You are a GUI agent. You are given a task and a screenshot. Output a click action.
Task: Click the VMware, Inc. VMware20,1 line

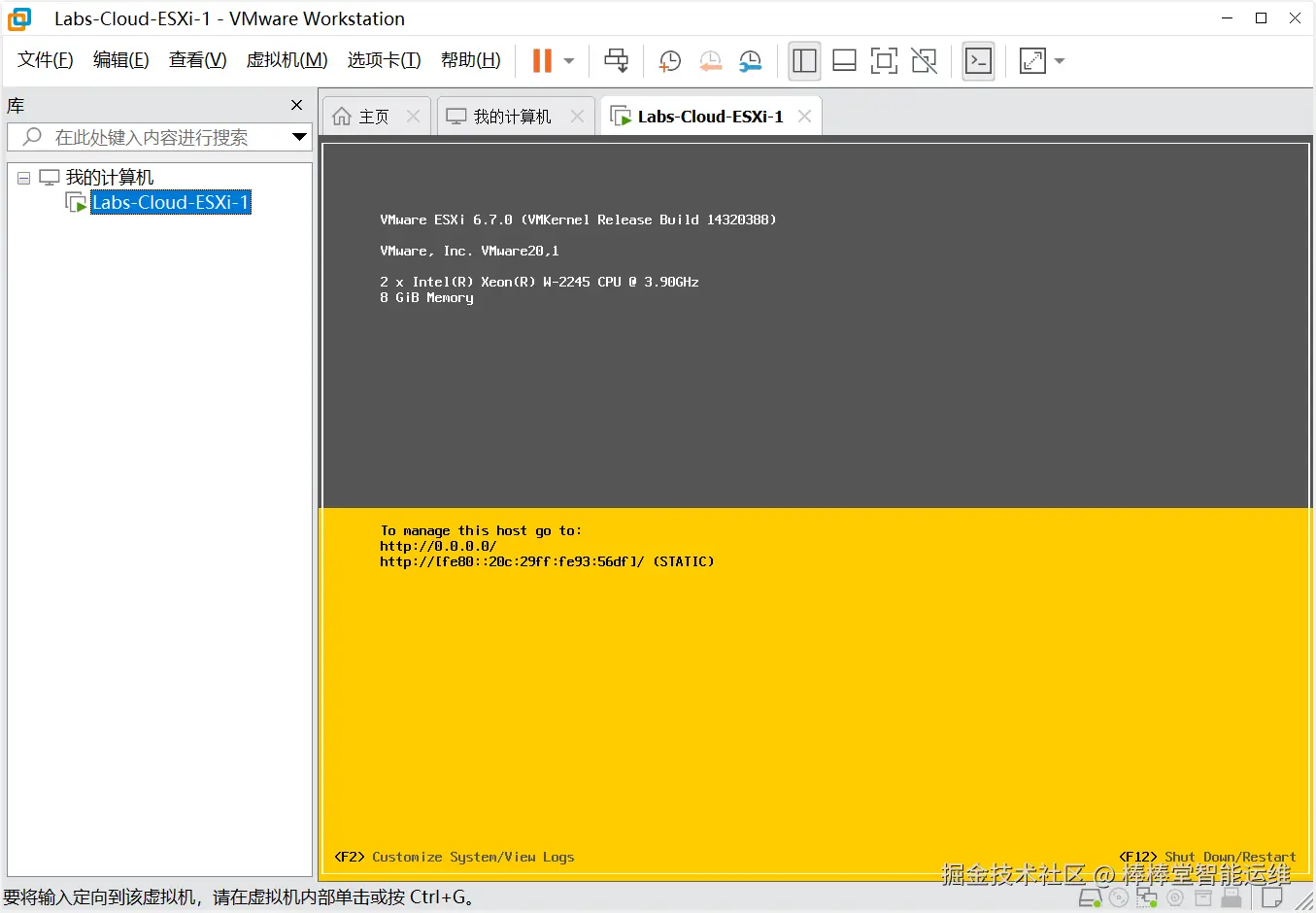(469, 251)
